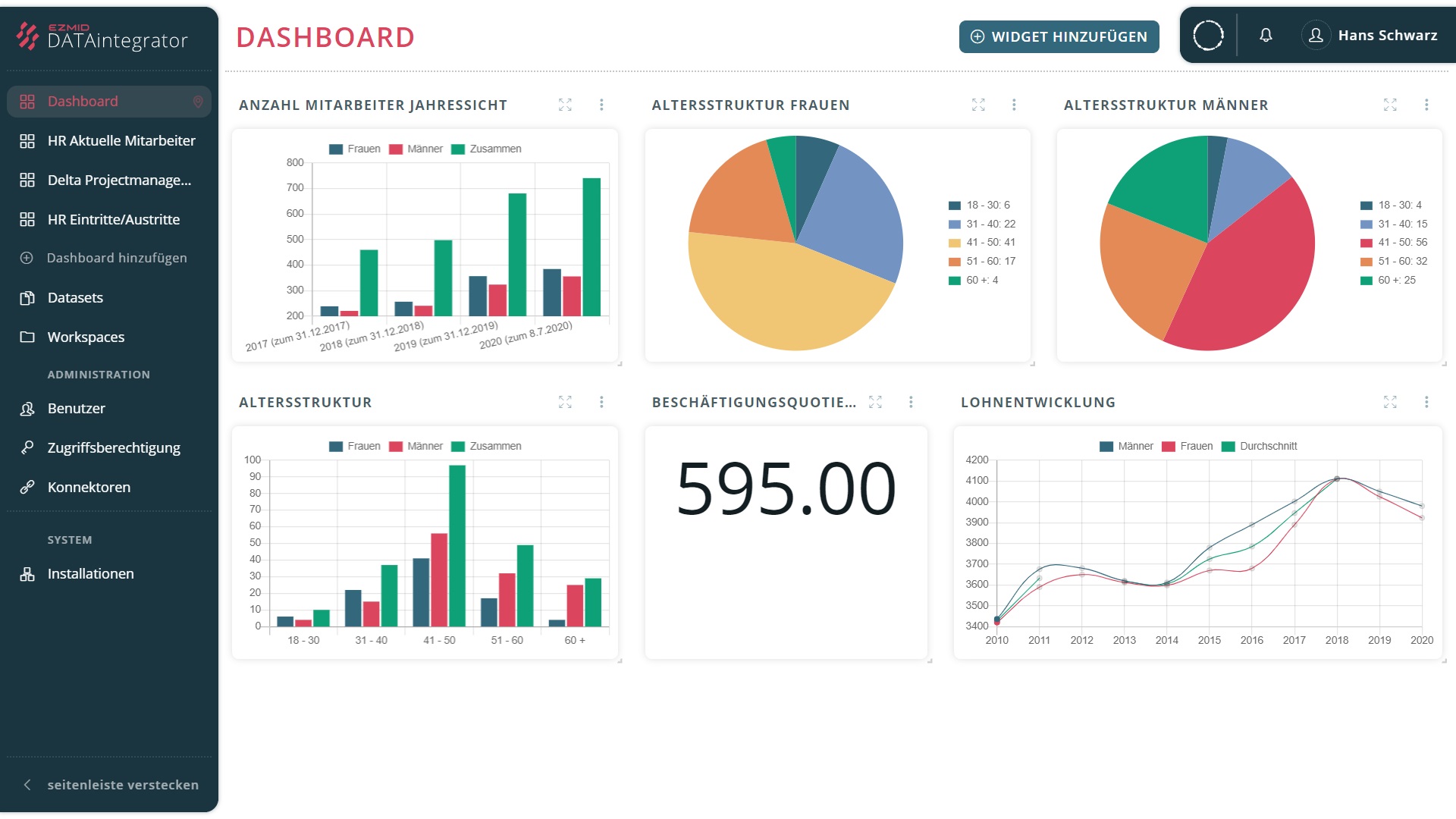Click the EZMID DATAintegrator logo
The image size is (1456, 819).
tap(102, 36)
